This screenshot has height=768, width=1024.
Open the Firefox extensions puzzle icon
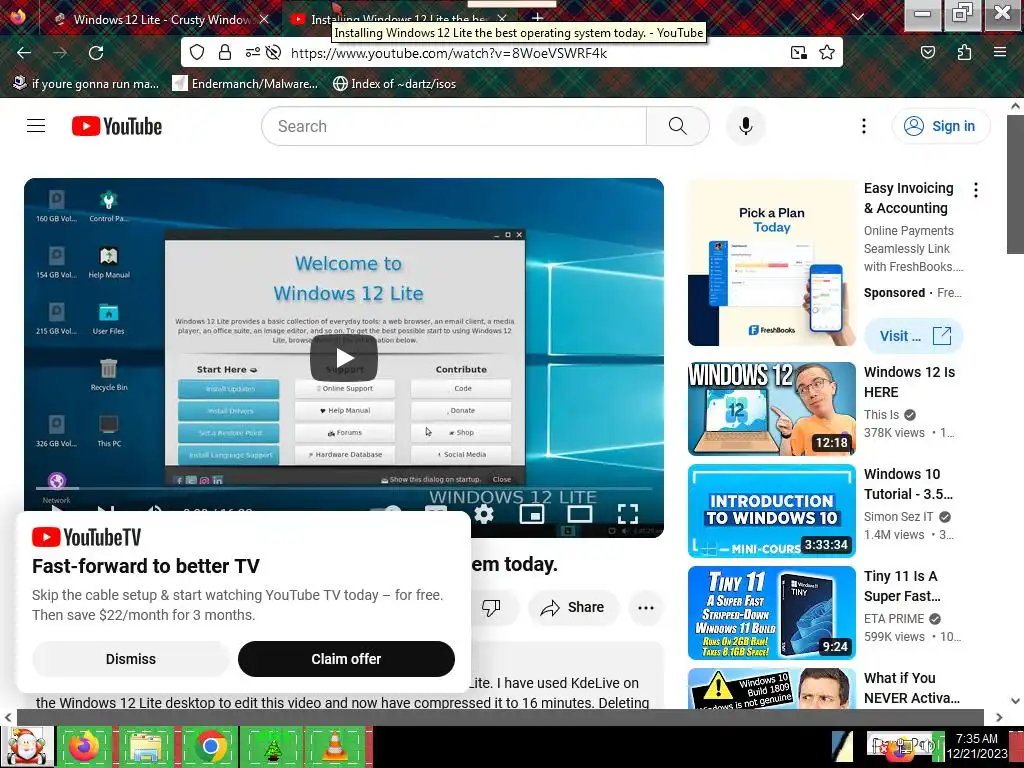[964, 52]
